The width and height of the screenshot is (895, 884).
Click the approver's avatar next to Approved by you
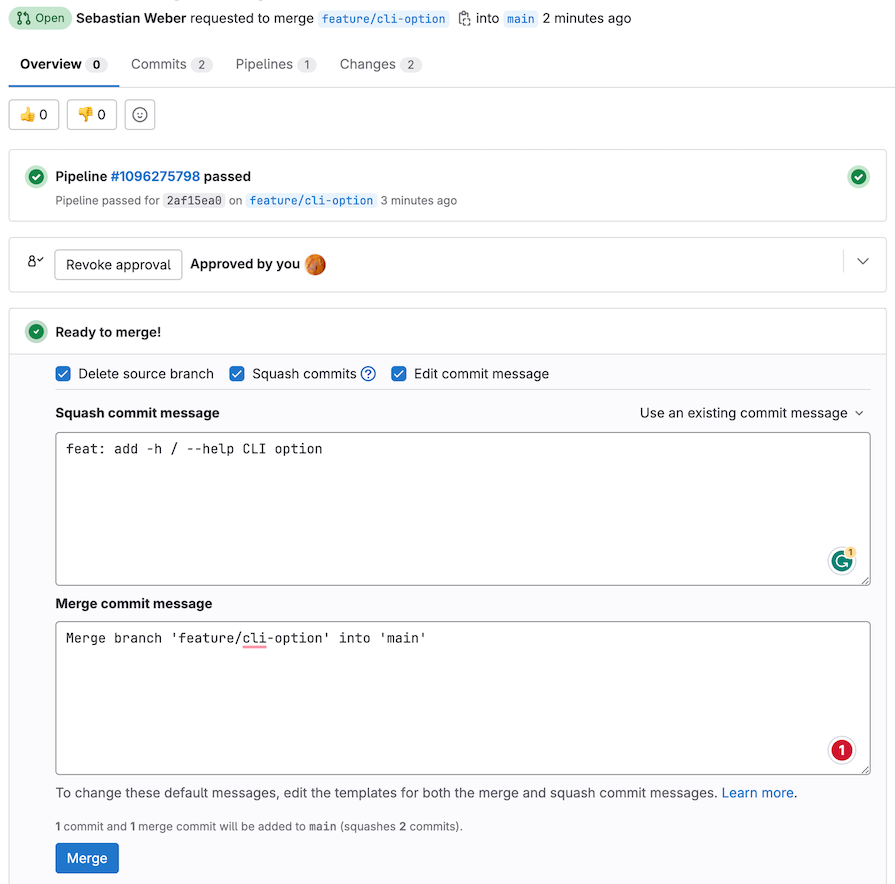[x=315, y=264]
